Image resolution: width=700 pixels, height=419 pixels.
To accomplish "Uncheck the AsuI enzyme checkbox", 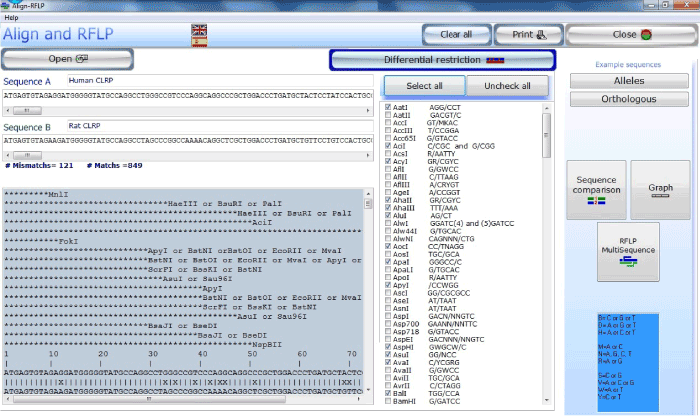I will click(388, 354).
